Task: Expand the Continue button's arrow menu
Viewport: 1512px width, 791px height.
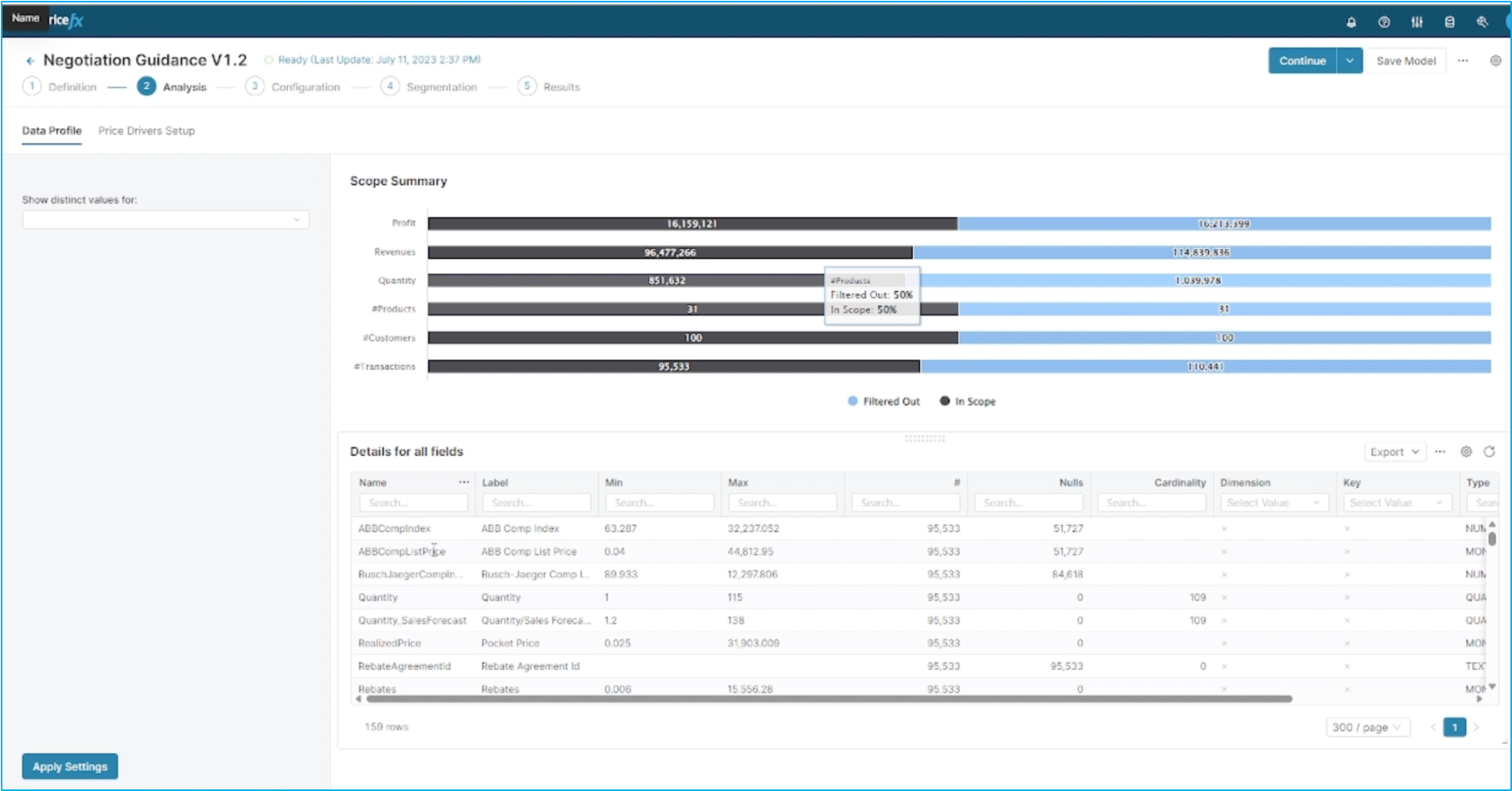Action: (1350, 61)
